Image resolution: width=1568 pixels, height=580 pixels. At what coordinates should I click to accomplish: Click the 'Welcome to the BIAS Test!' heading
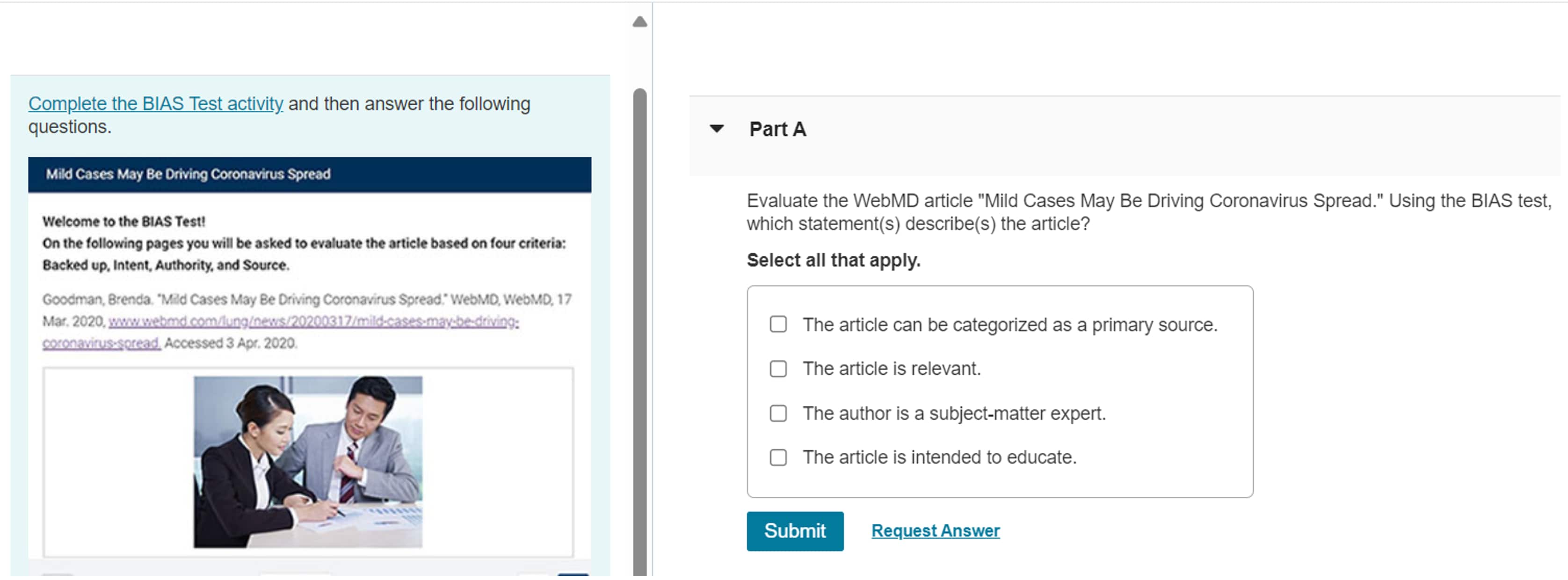click(123, 222)
